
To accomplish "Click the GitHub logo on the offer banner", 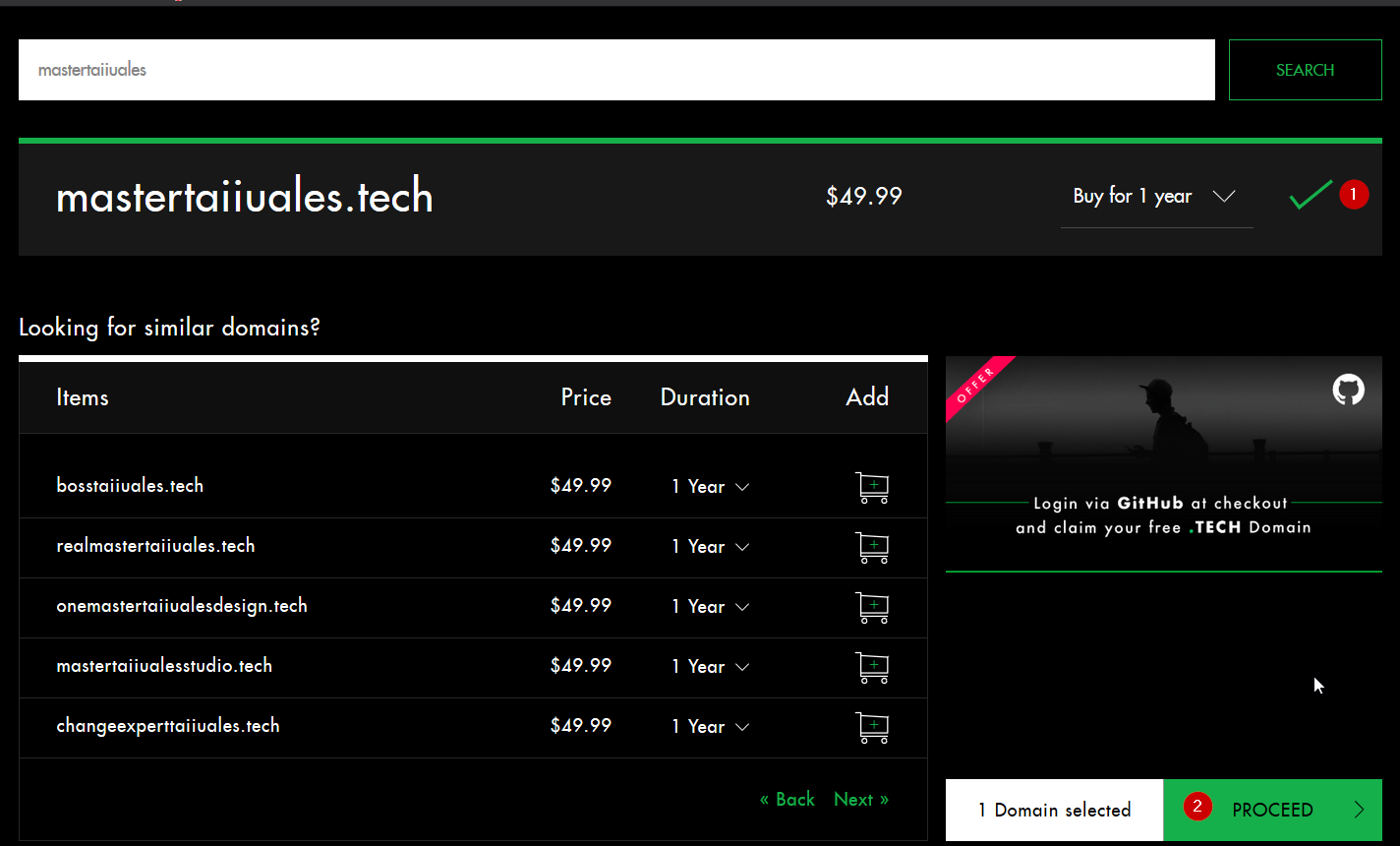I will pos(1348,390).
